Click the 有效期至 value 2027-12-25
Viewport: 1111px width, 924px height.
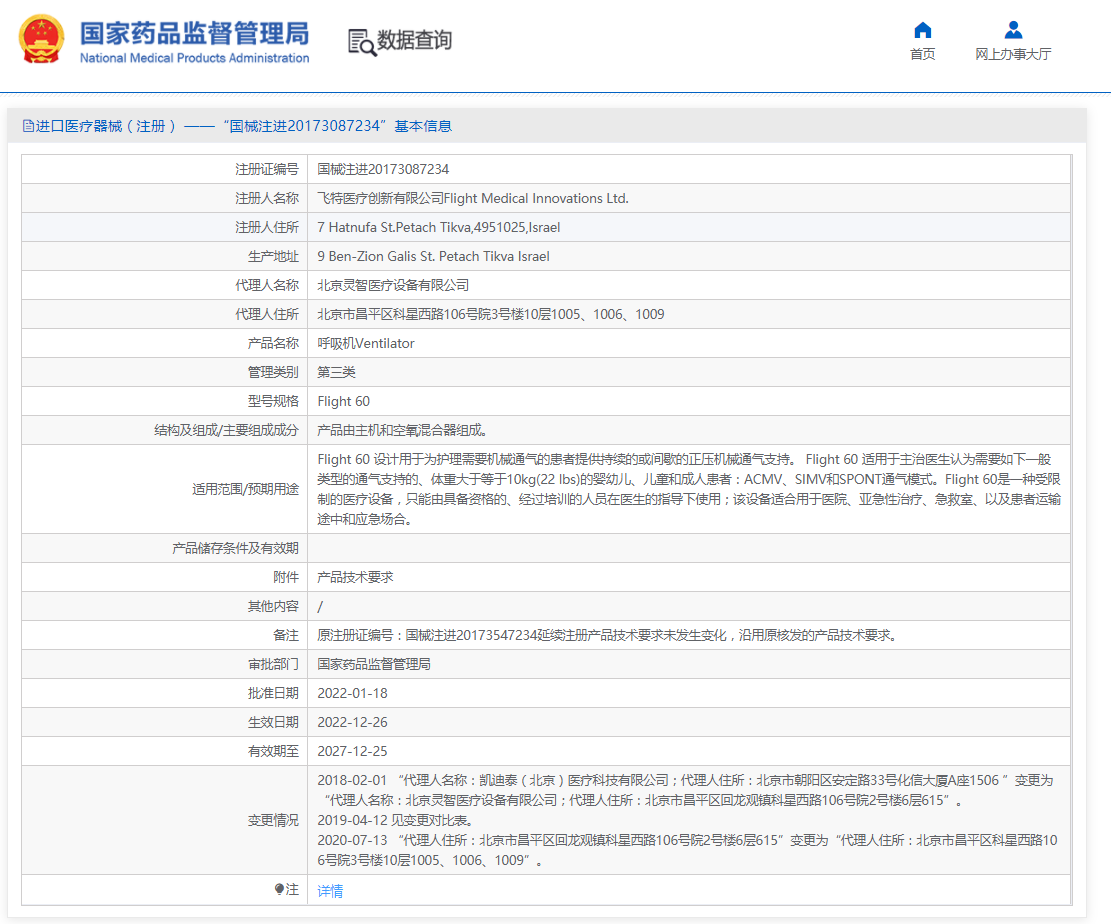(x=352, y=751)
